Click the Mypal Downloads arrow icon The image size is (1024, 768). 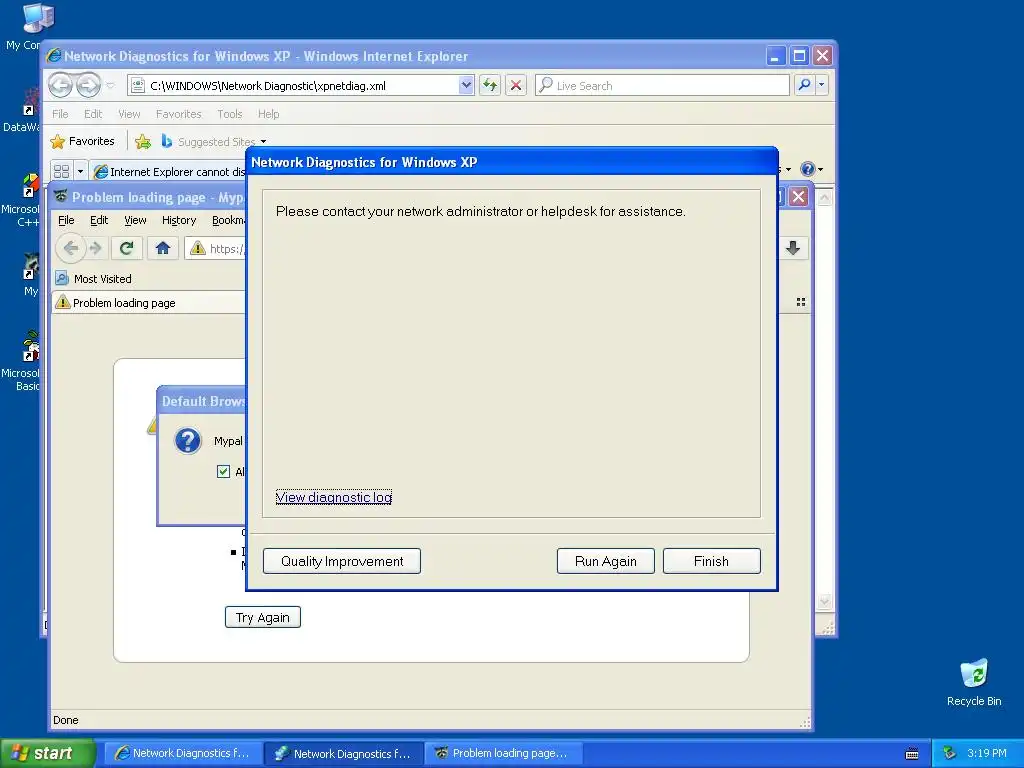tap(793, 248)
